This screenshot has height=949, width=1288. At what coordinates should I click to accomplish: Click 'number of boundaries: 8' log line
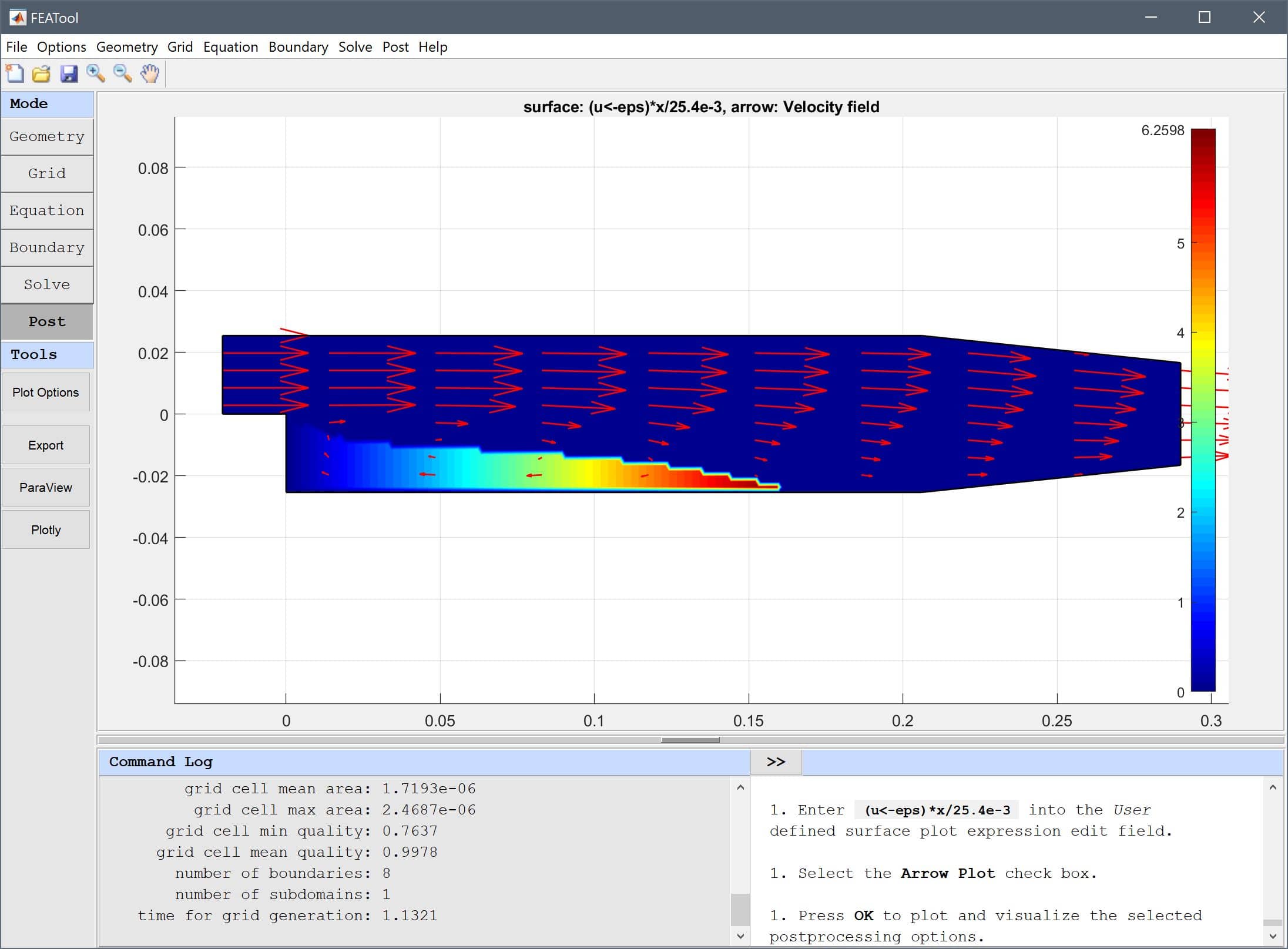click(283, 873)
